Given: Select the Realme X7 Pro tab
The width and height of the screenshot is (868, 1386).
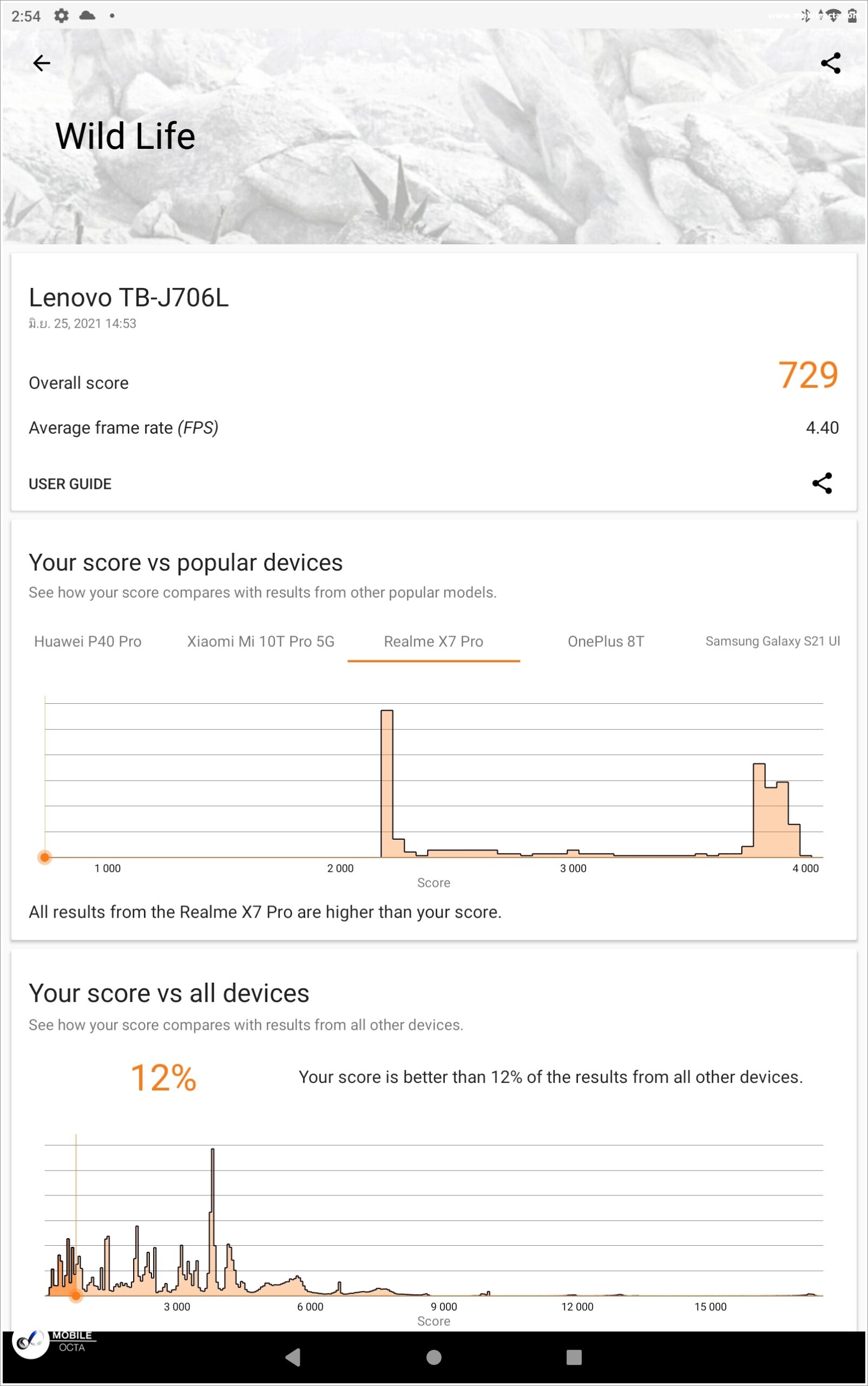Looking at the screenshot, I should 433,641.
